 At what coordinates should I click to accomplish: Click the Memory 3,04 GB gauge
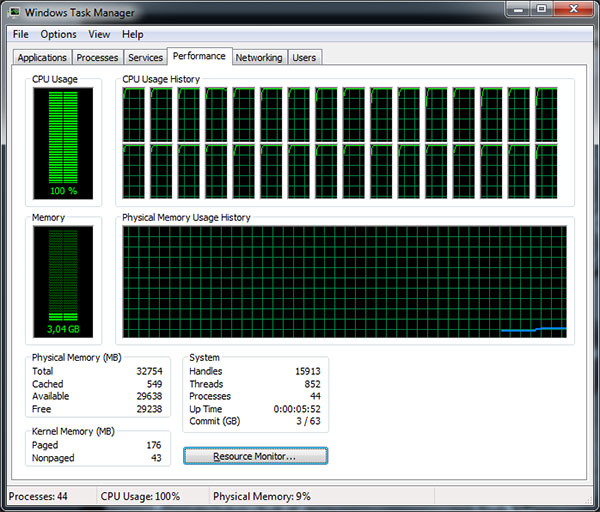point(63,282)
